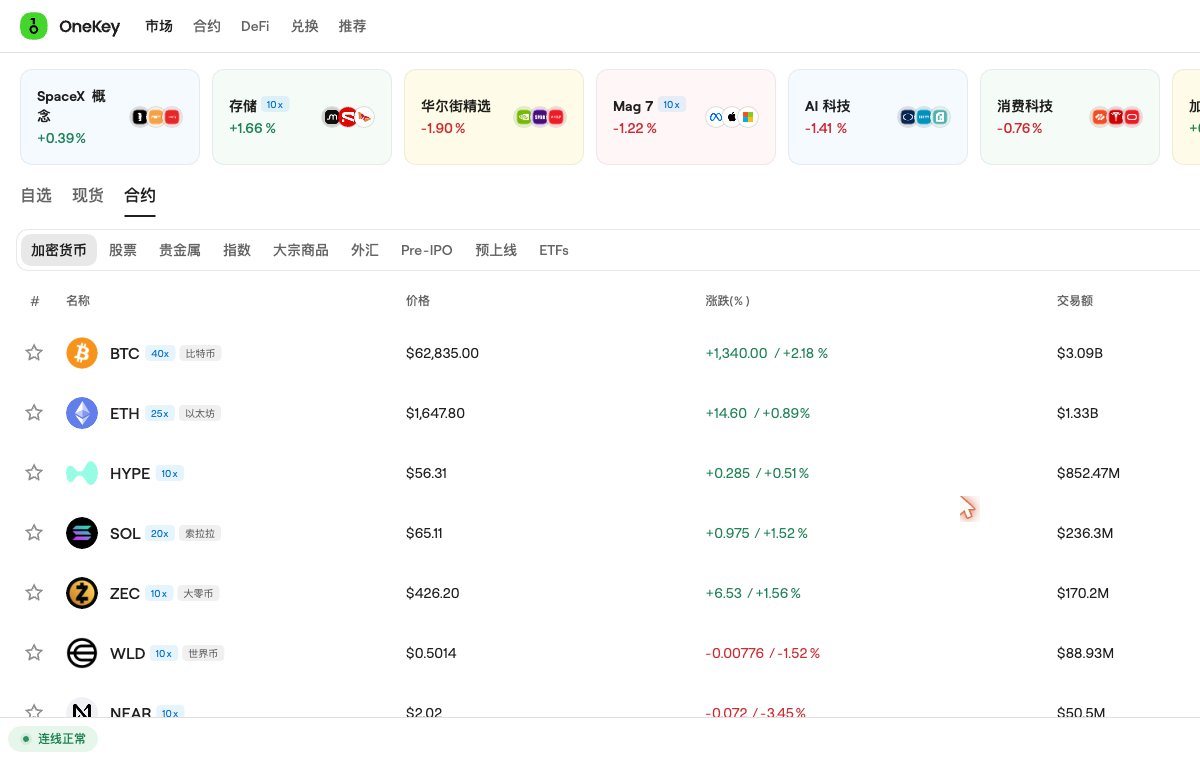
Task: Star SOL to add to watchlist
Action: pos(34,533)
